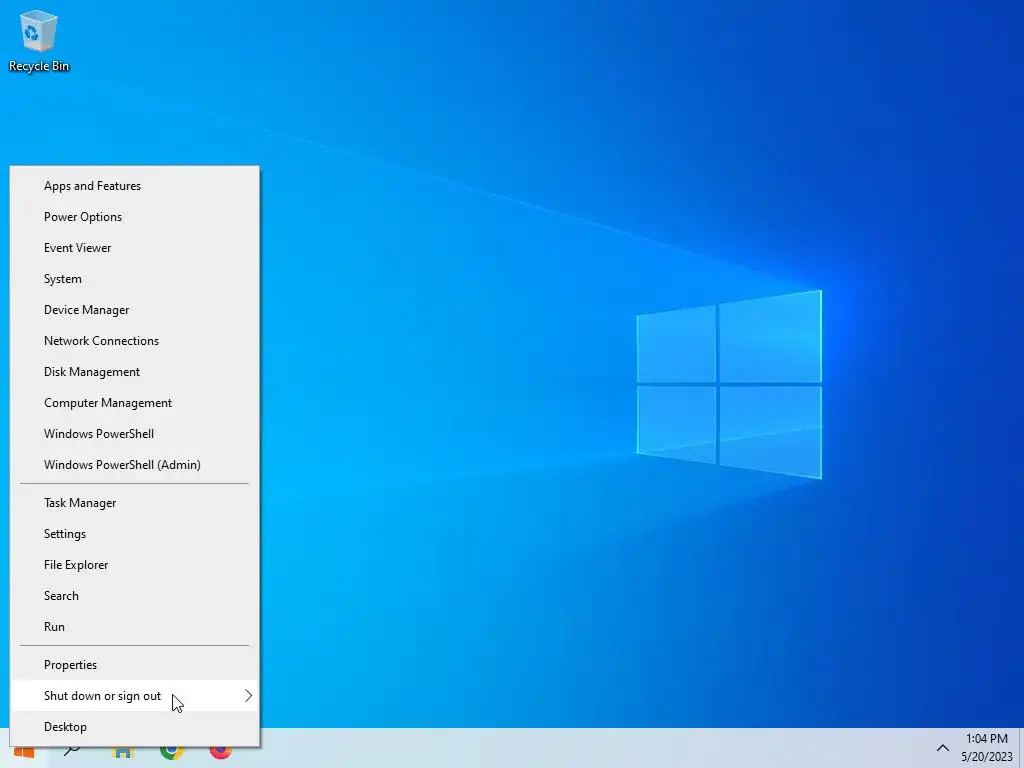Expand the Shut down or sign out arrow
Screen dimensions: 1024x768
[248, 696]
